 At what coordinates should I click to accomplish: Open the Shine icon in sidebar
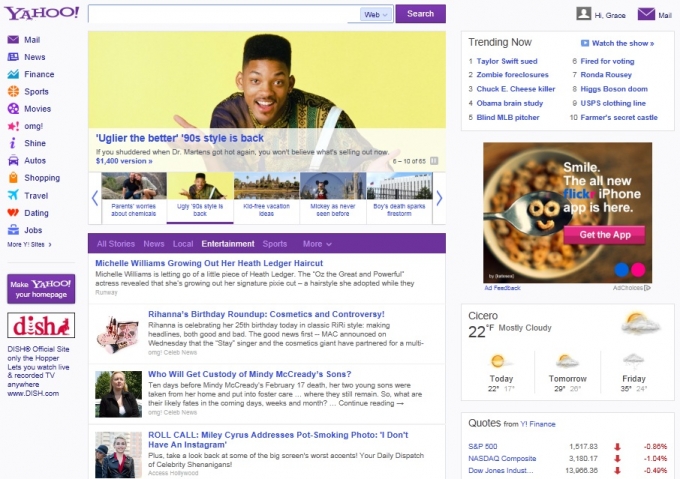13,143
